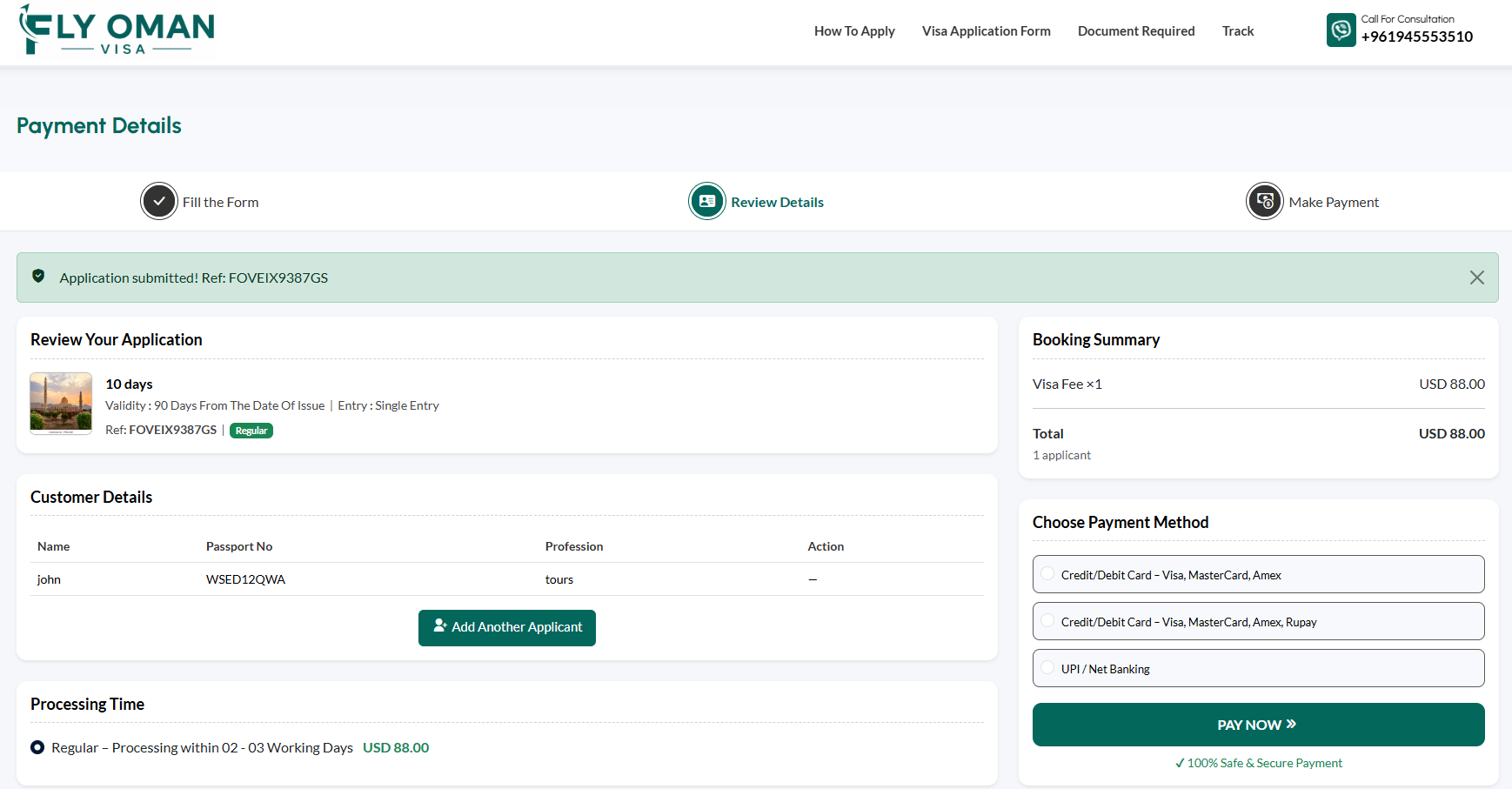This screenshot has width=1512, height=789.
Task: Click the Total USD 88.00 amount
Action: click(1452, 433)
